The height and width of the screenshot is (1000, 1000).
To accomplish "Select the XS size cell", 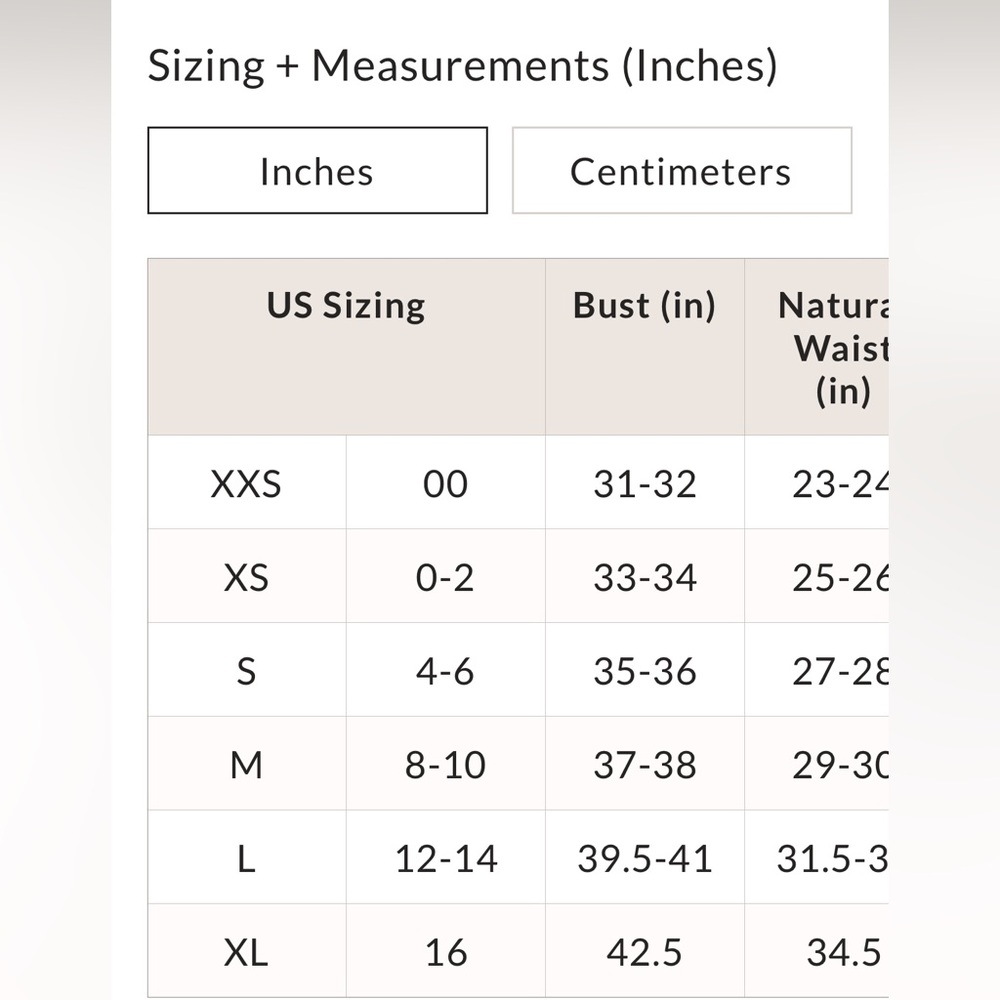I will [247, 577].
